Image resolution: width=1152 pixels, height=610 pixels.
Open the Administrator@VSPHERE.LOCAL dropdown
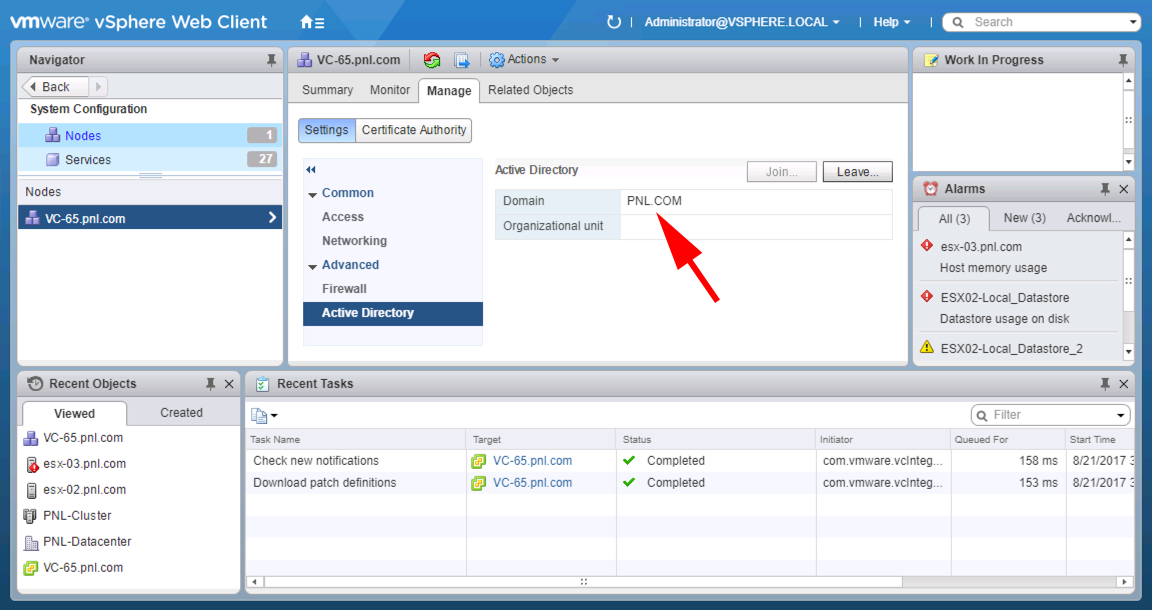point(742,22)
